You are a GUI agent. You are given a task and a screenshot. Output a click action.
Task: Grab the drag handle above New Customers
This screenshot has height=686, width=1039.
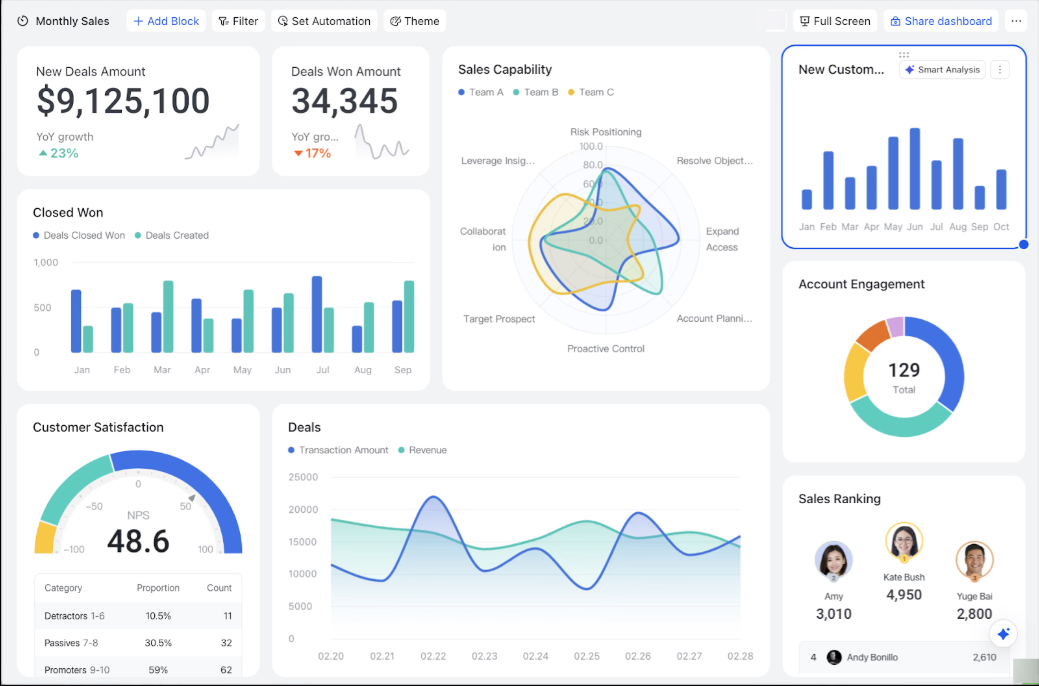pyautogui.click(x=904, y=55)
